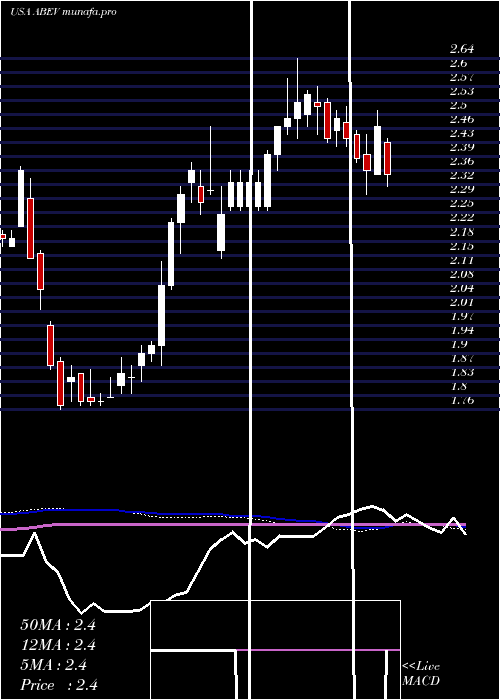The image size is (500, 700).
Task: Select the 2.04 price axis label
Action: point(462,288)
